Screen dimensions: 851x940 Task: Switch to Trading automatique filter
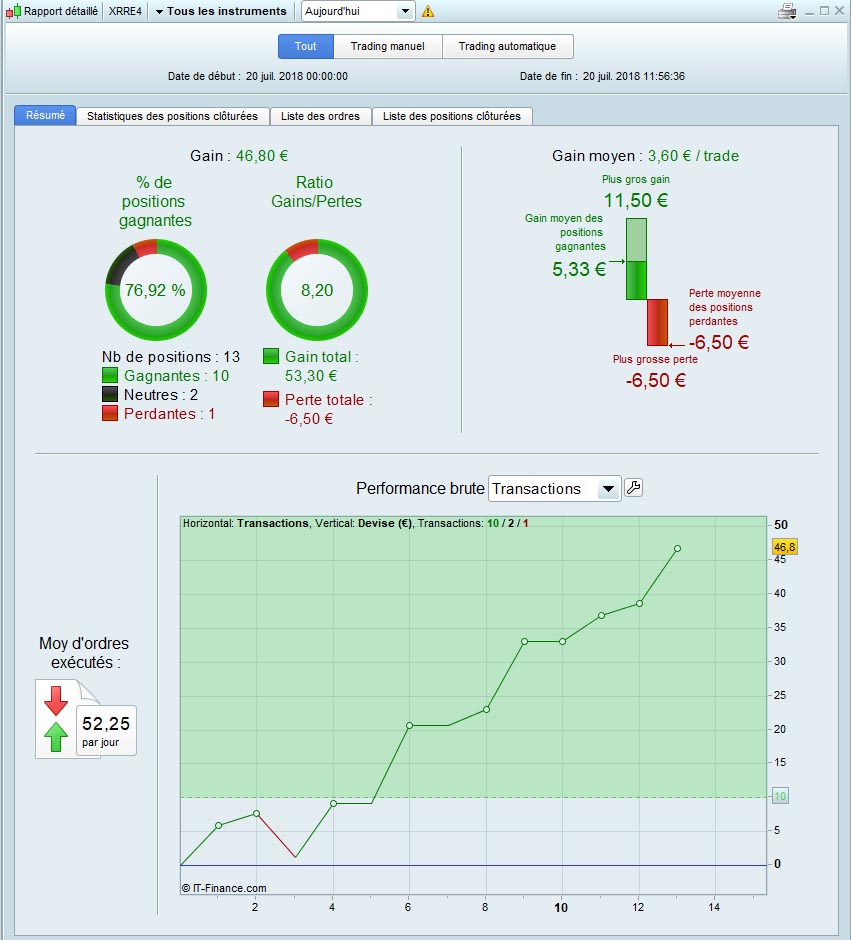point(508,46)
